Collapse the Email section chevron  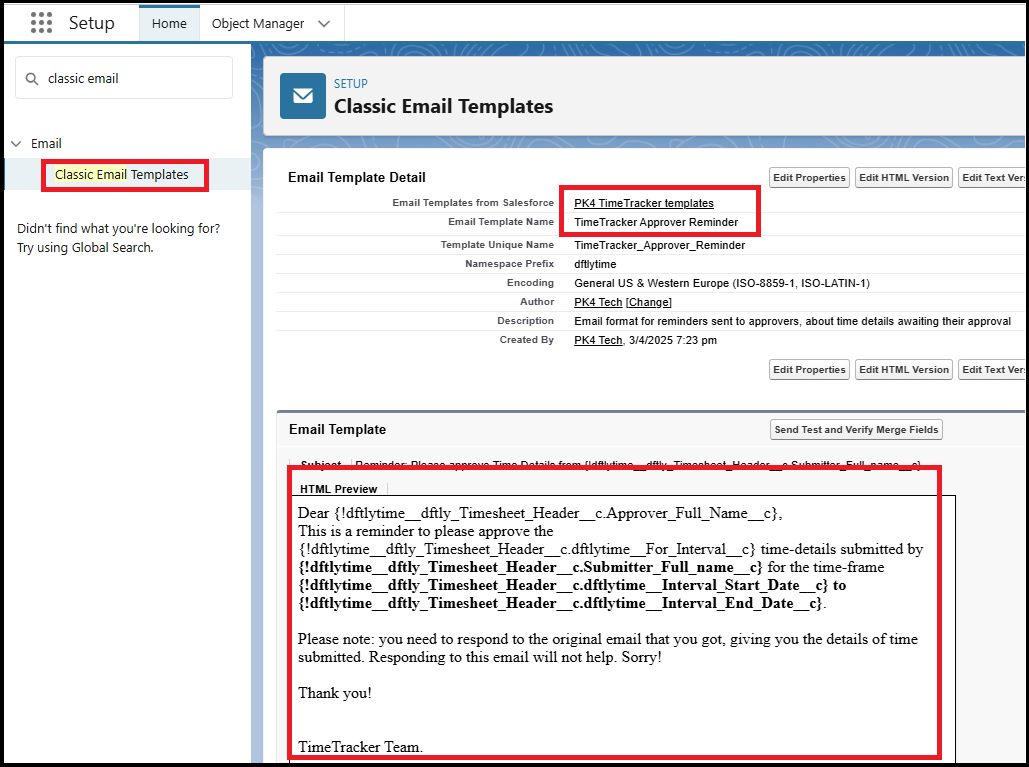[x=16, y=144]
